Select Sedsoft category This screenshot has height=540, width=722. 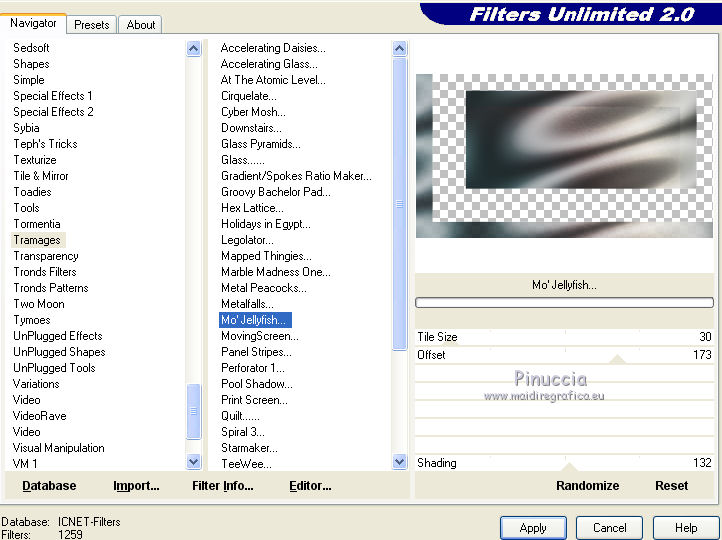click(31, 48)
